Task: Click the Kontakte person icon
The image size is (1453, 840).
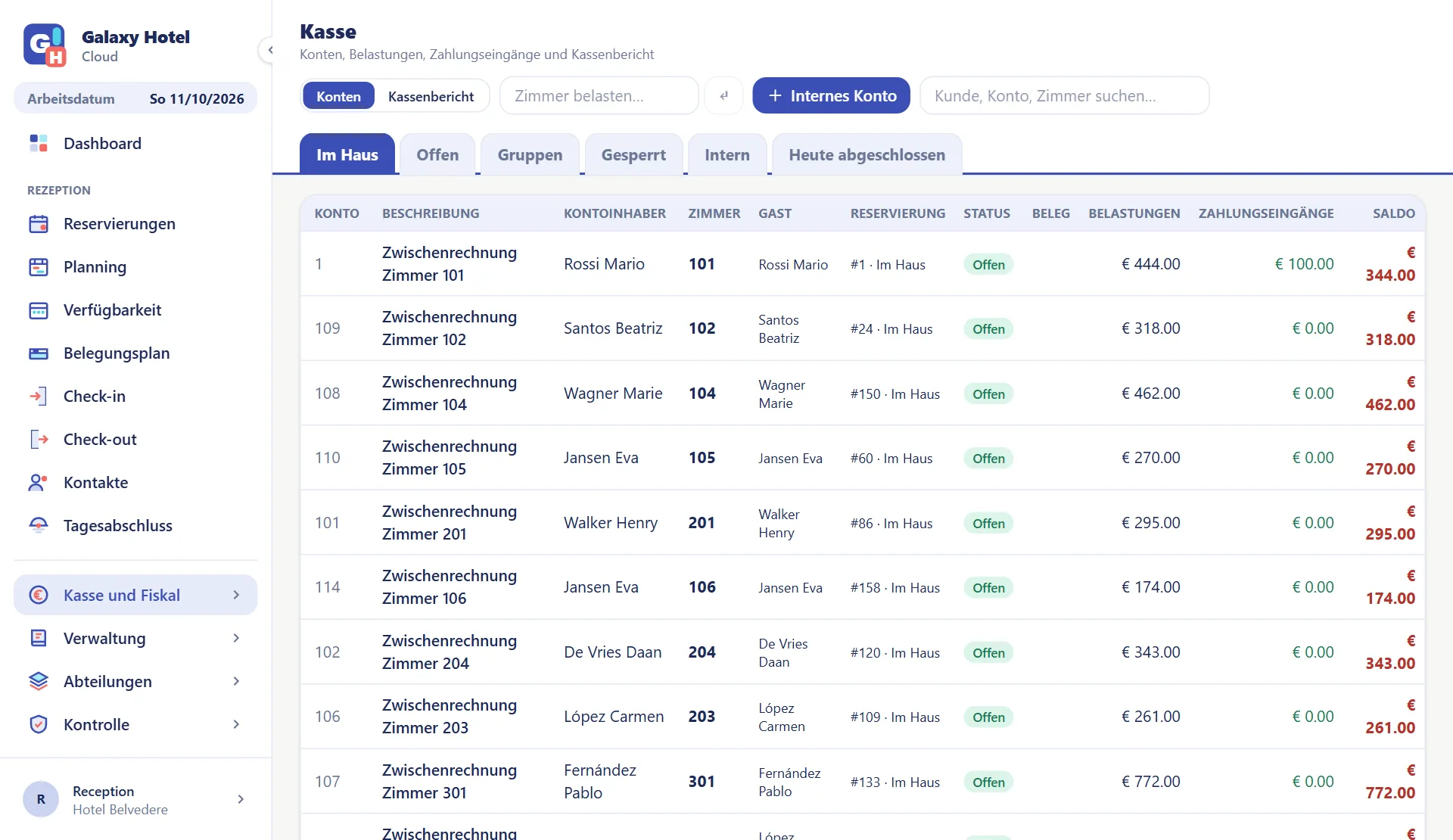Action: click(39, 483)
